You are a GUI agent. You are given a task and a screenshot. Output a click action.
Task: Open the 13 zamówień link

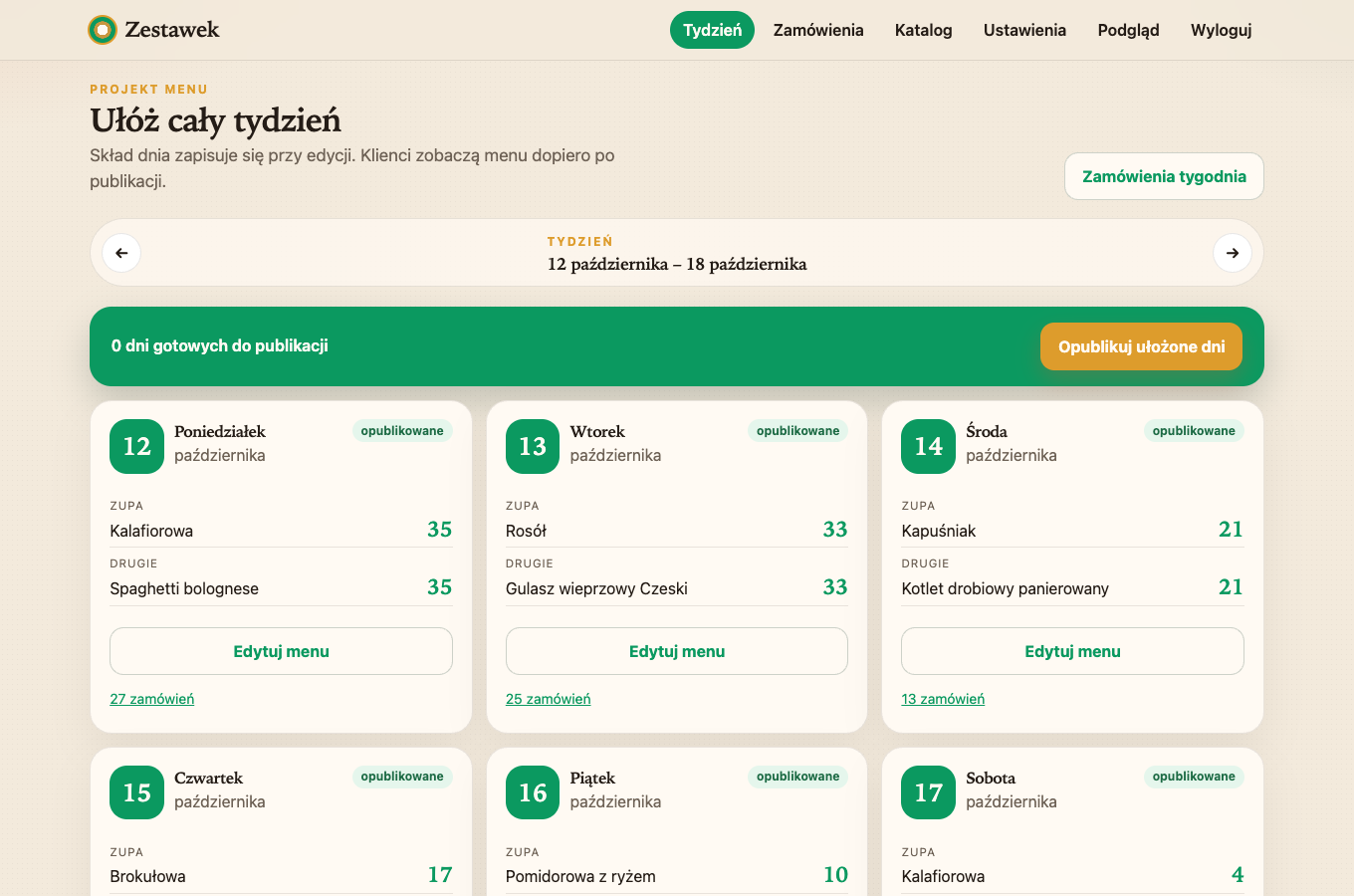tap(943, 699)
